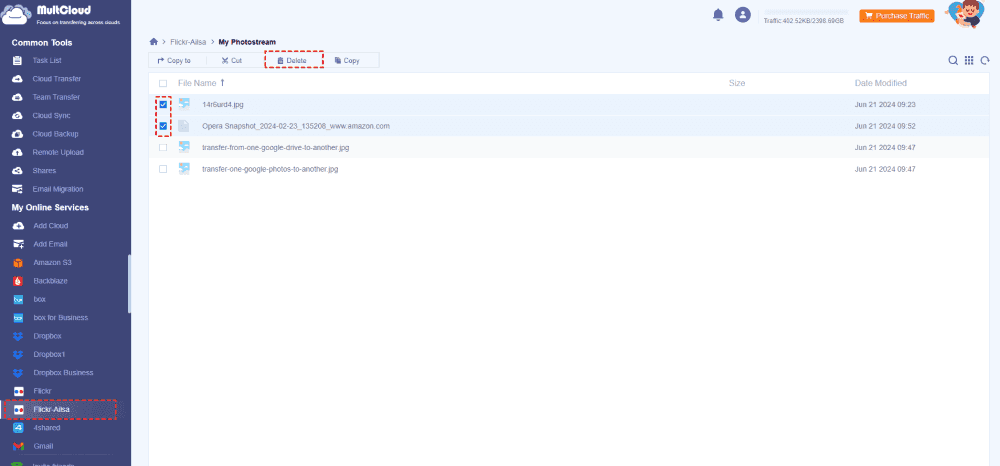Toggle the select-all checkbox in header

pos(163,84)
